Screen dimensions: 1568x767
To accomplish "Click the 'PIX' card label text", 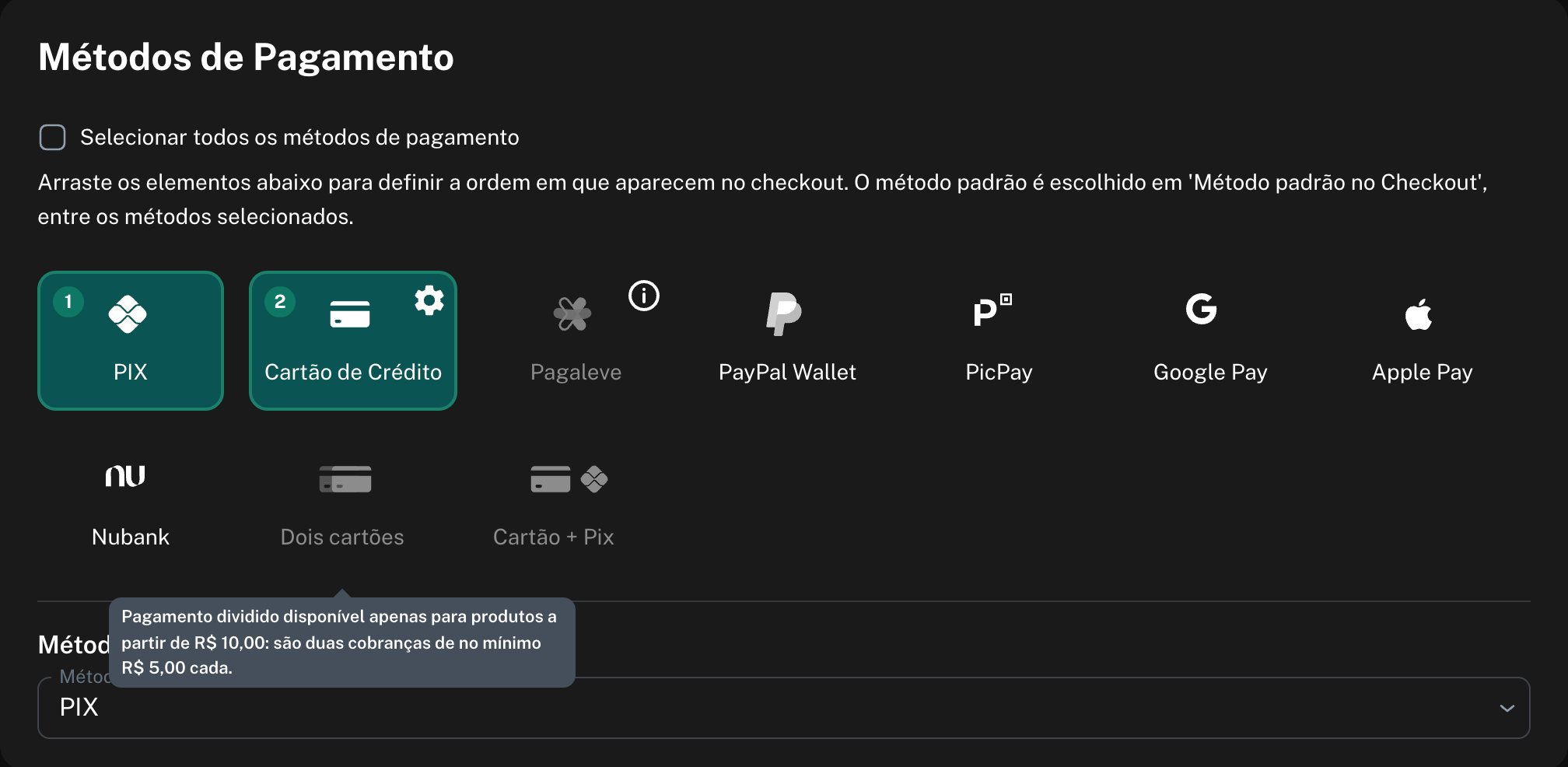I will click(131, 372).
